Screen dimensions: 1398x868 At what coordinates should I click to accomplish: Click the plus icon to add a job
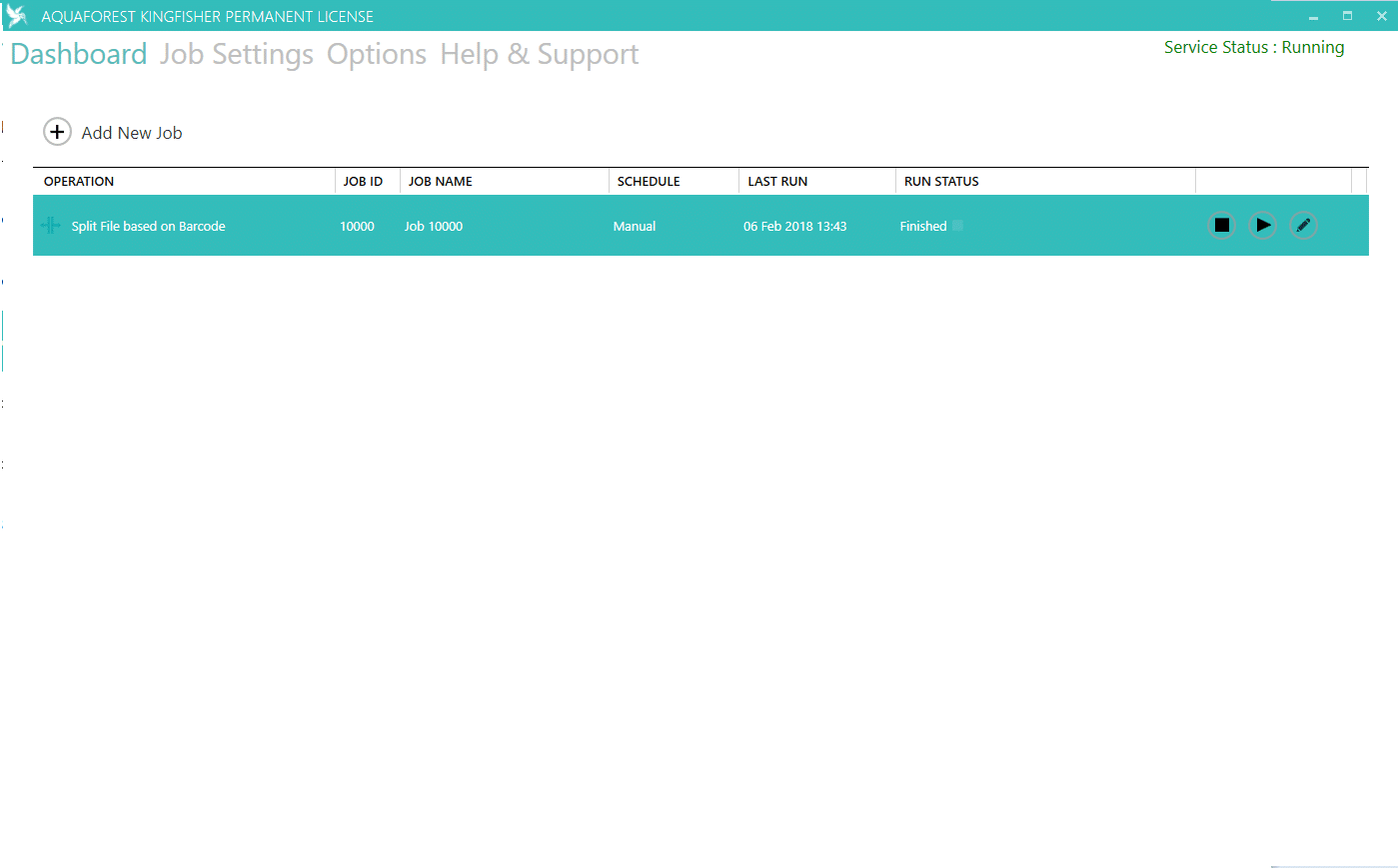point(57,132)
